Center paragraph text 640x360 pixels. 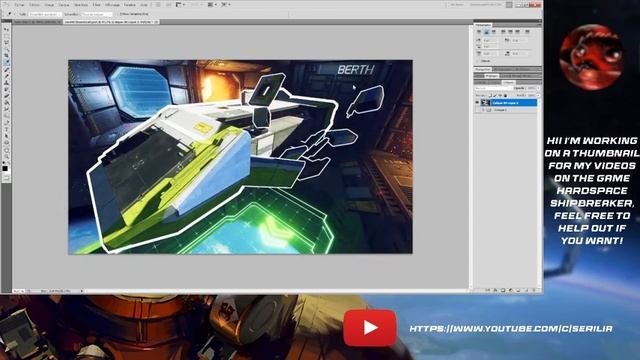[x=486, y=31]
